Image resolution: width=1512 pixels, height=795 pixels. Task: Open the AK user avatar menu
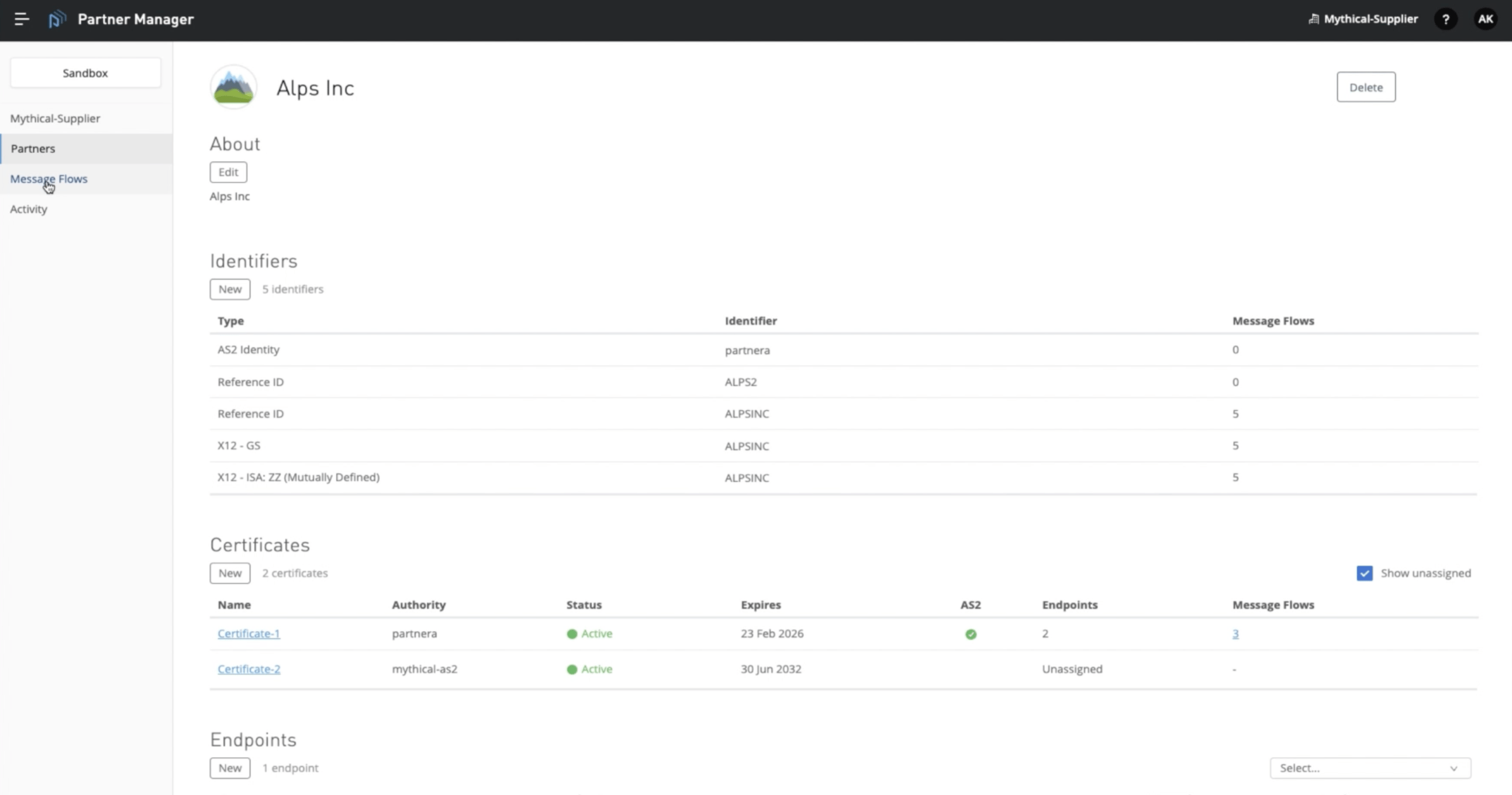[1485, 20]
